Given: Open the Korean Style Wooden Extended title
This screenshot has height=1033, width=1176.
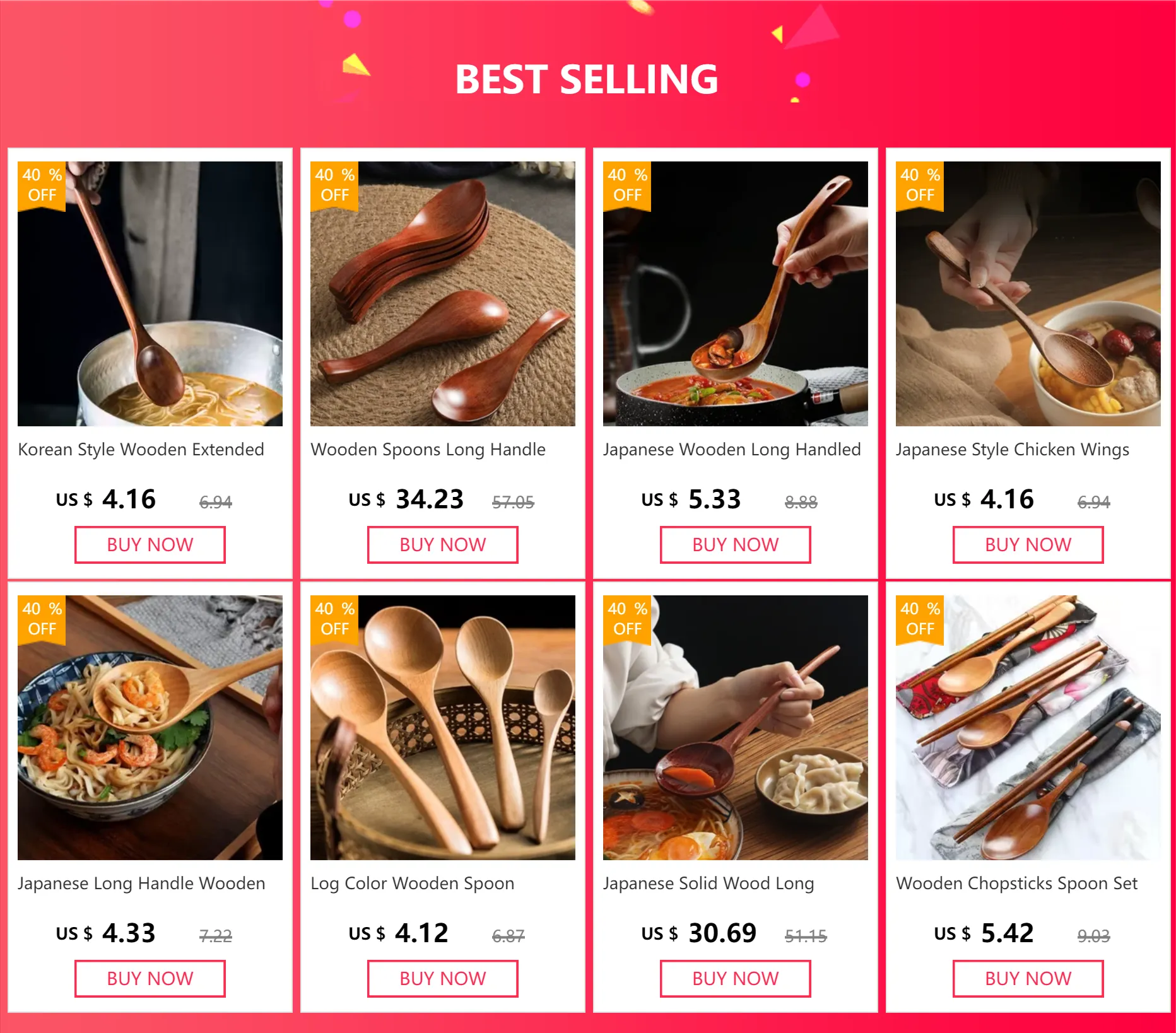Looking at the screenshot, I should (x=141, y=450).
